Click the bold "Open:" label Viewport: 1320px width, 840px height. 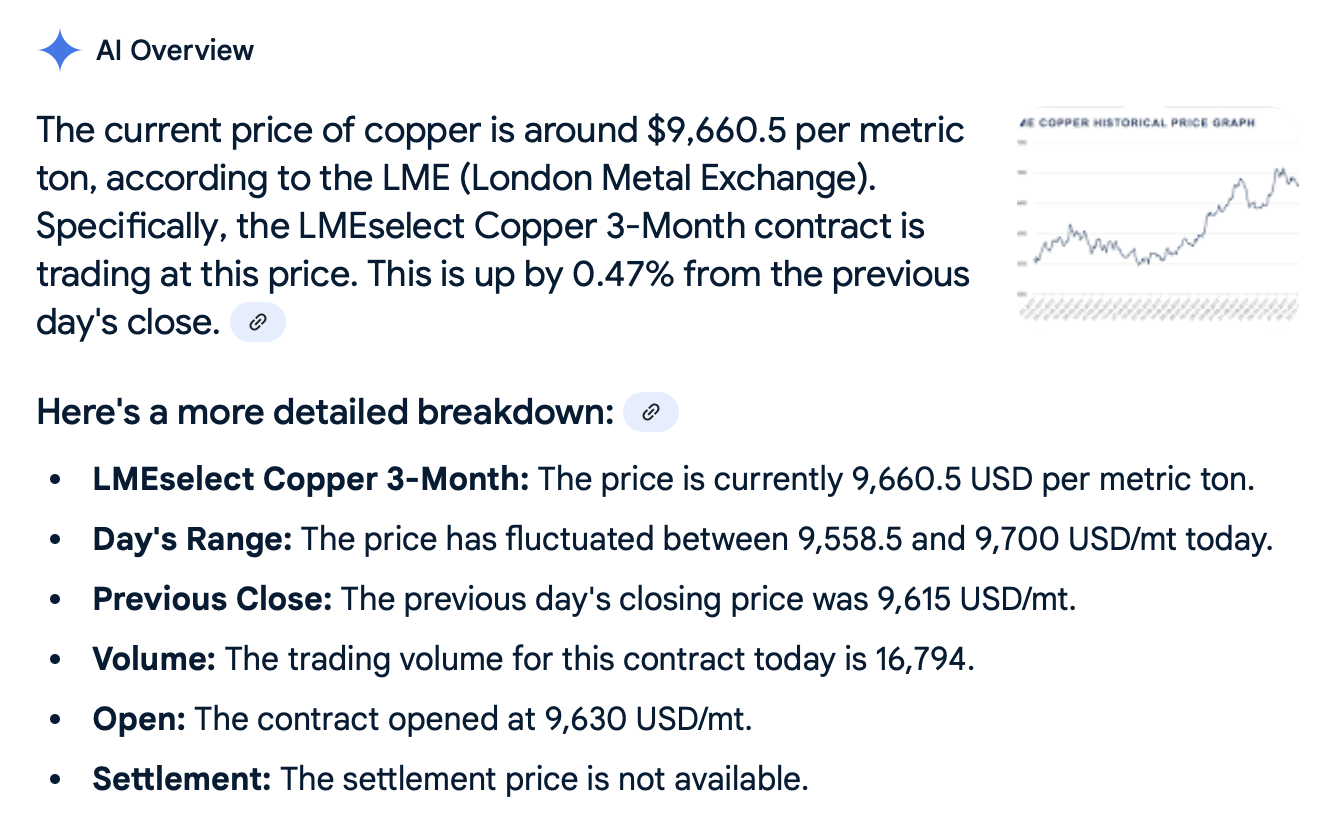point(139,720)
